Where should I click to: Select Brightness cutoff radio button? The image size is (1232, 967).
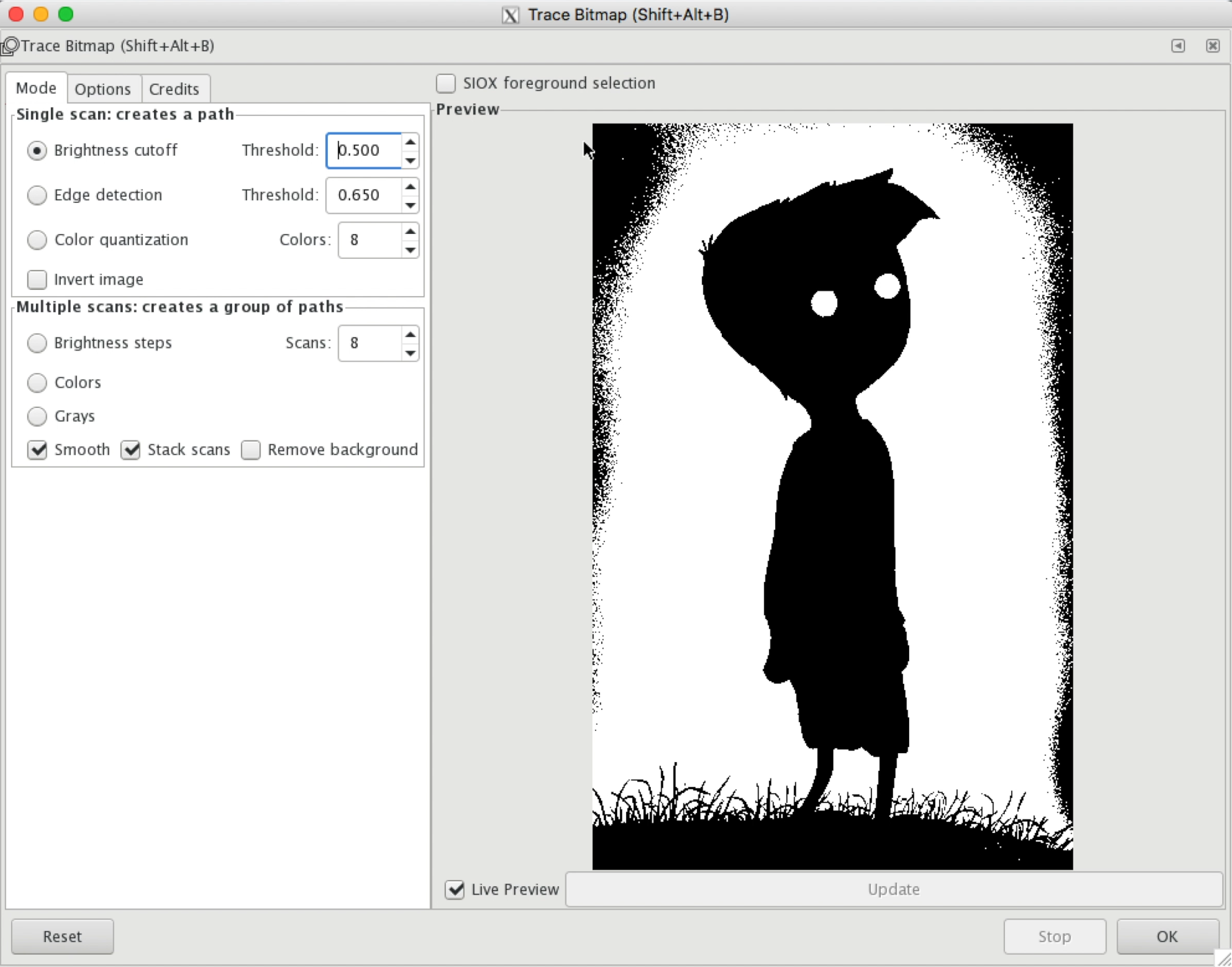[x=37, y=150]
